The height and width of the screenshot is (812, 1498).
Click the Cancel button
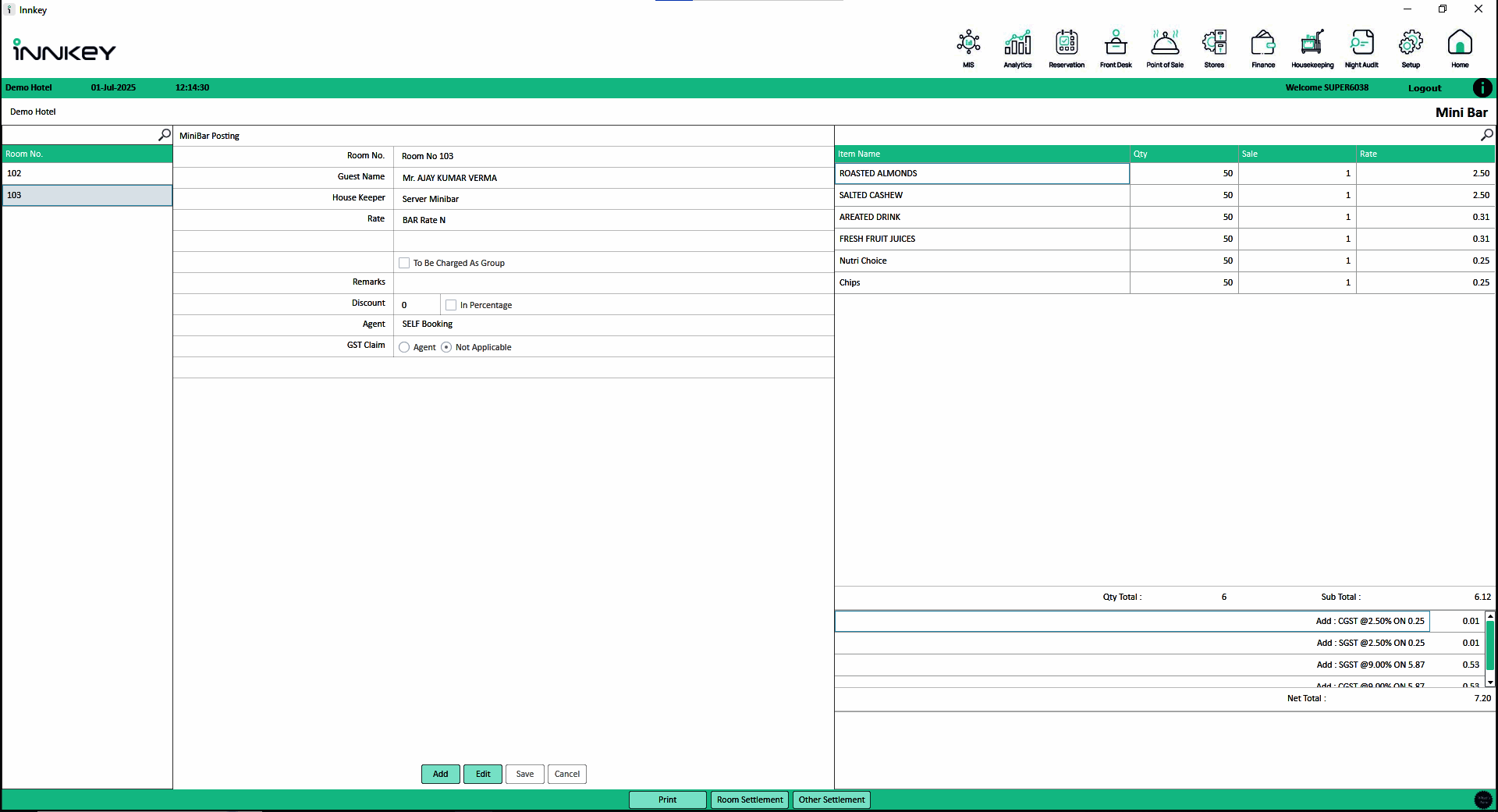click(567, 774)
